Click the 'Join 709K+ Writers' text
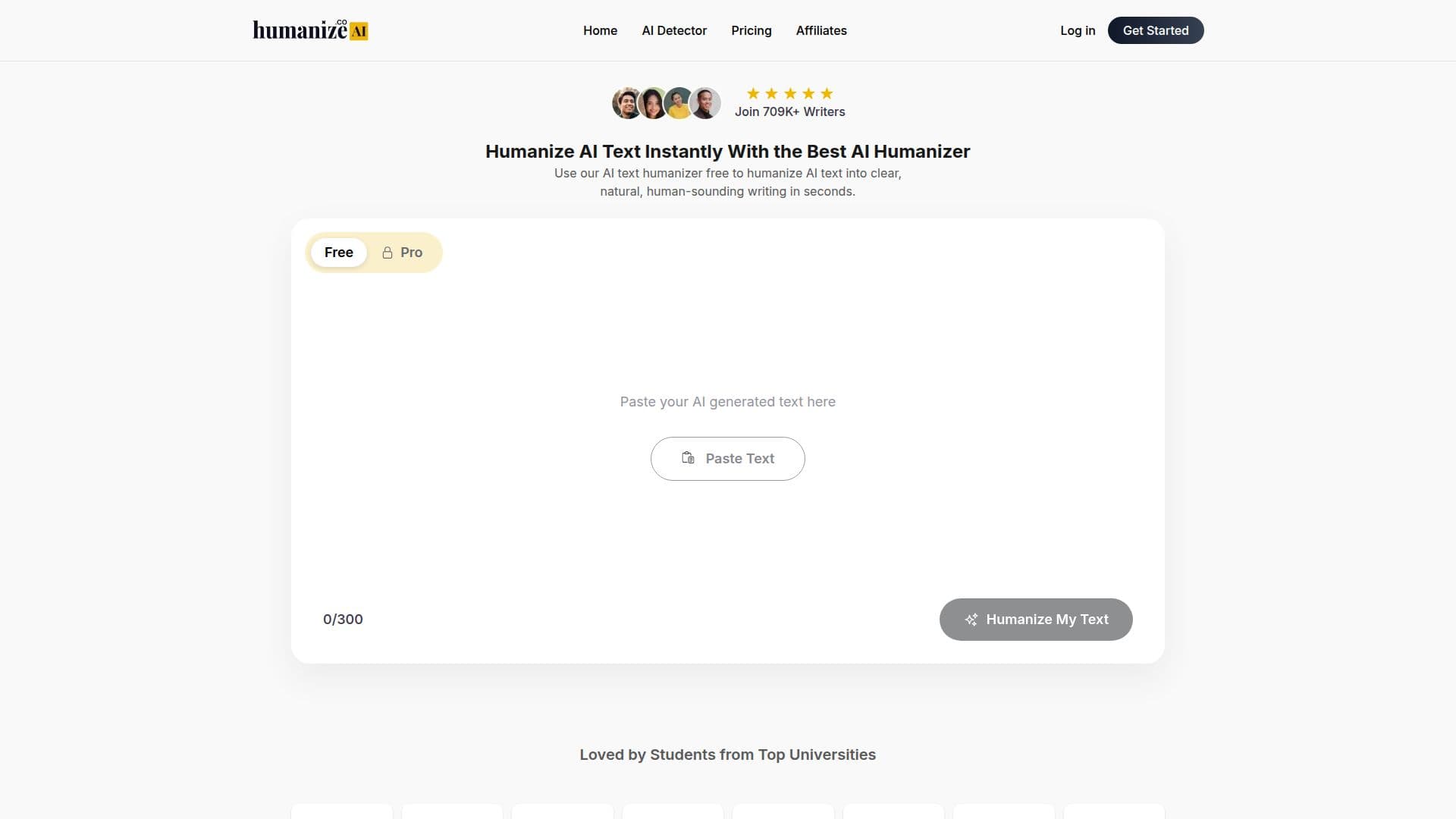Screen dimensions: 1456x819 pos(789,111)
